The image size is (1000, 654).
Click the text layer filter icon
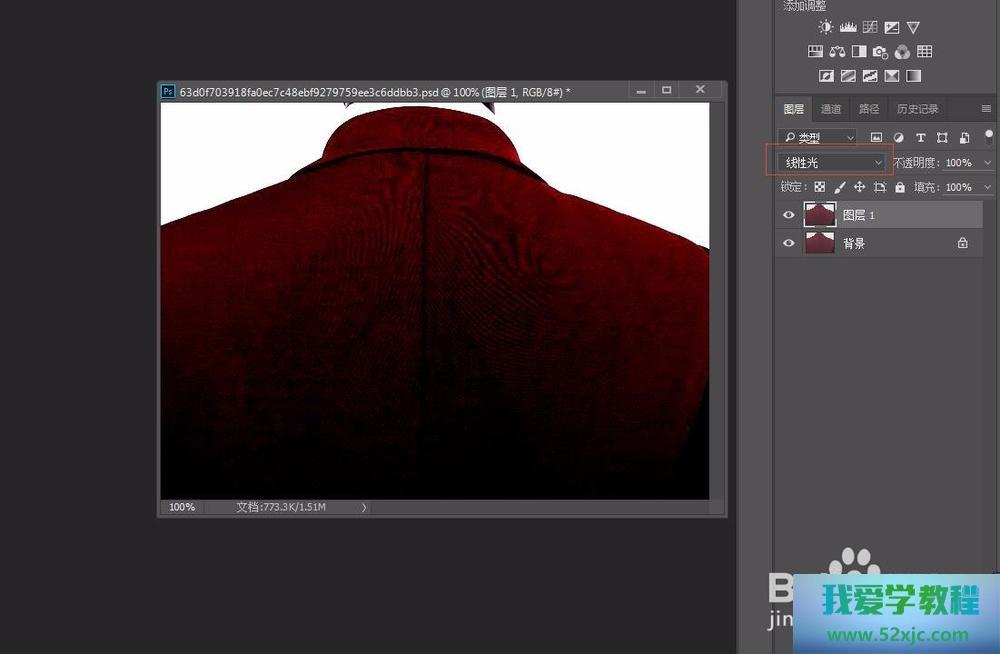pyautogui.click(x=920, y=138)
